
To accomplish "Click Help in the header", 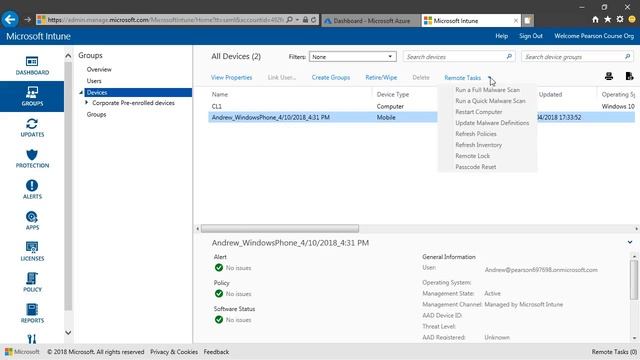I will tap(502, 36).
